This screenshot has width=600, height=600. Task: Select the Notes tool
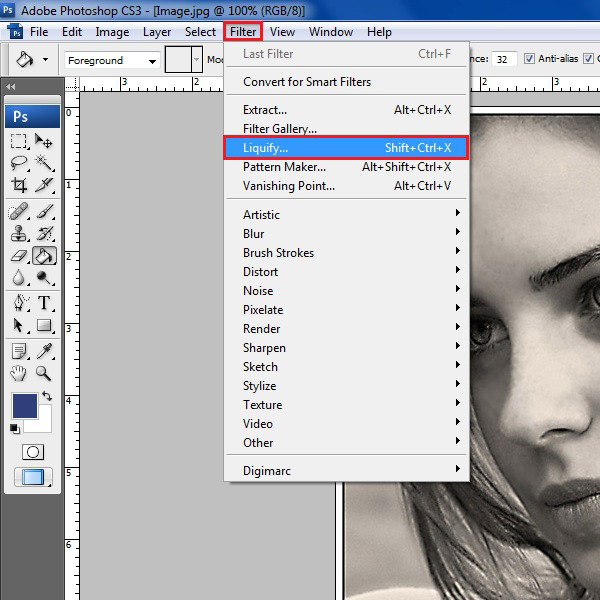[x=19, y=351]
